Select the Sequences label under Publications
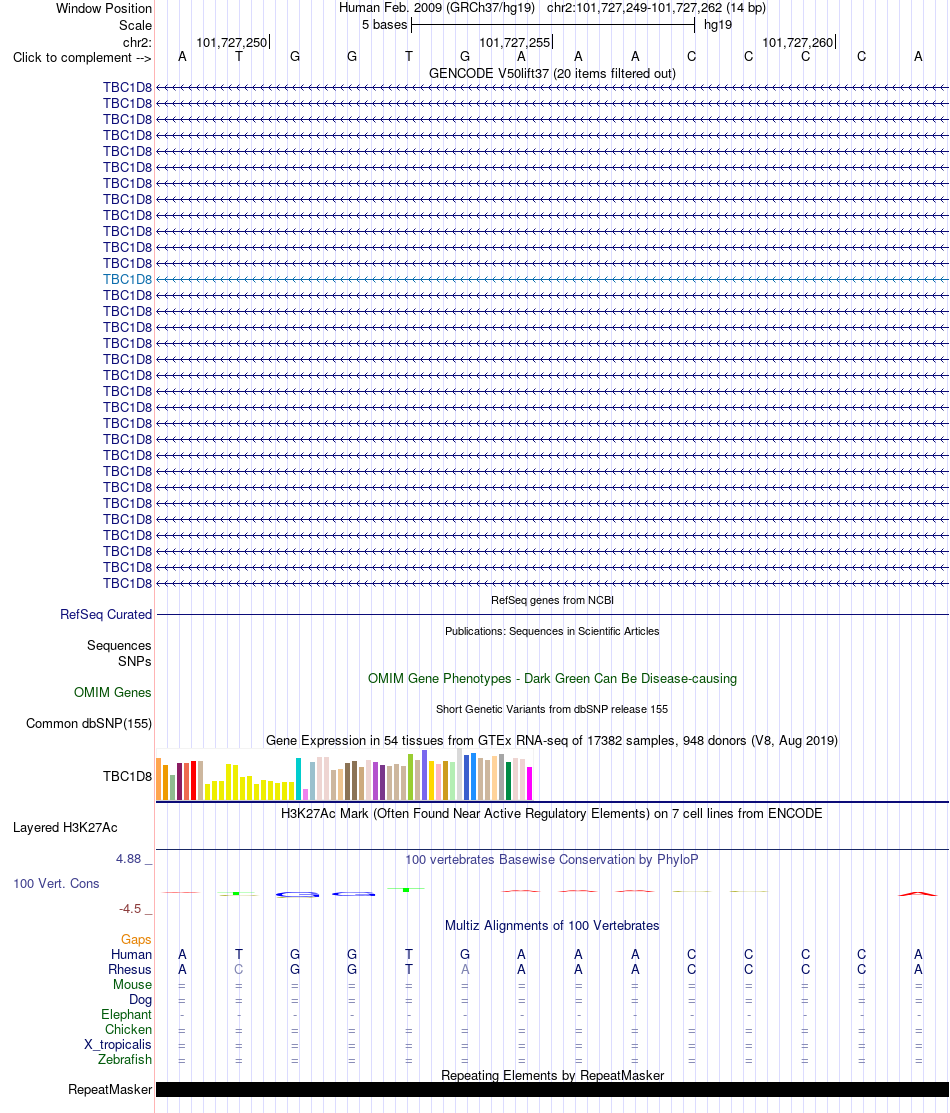Screen dimensions: 950x1113 119,645
